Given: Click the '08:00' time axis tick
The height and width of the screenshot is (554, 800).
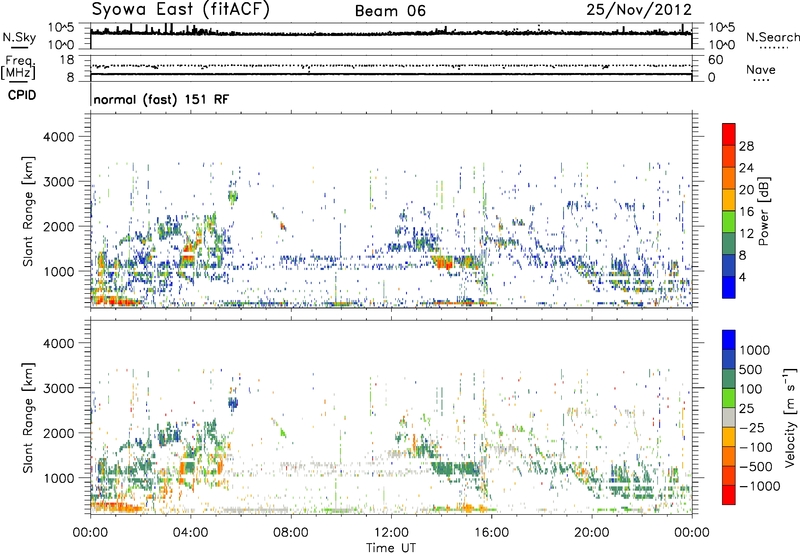Looking at the screenshot, I should [x=291, y=533].
